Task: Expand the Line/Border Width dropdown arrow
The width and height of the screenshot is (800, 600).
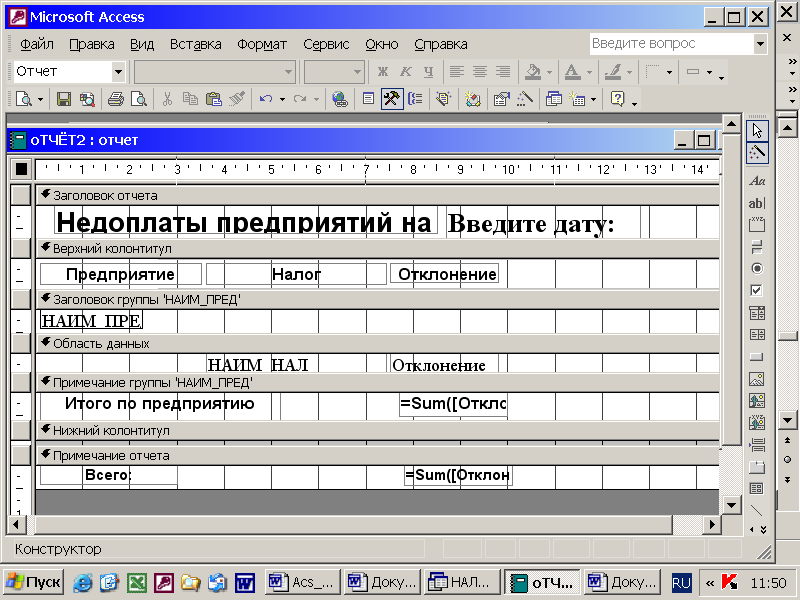Action: (669, 72)
